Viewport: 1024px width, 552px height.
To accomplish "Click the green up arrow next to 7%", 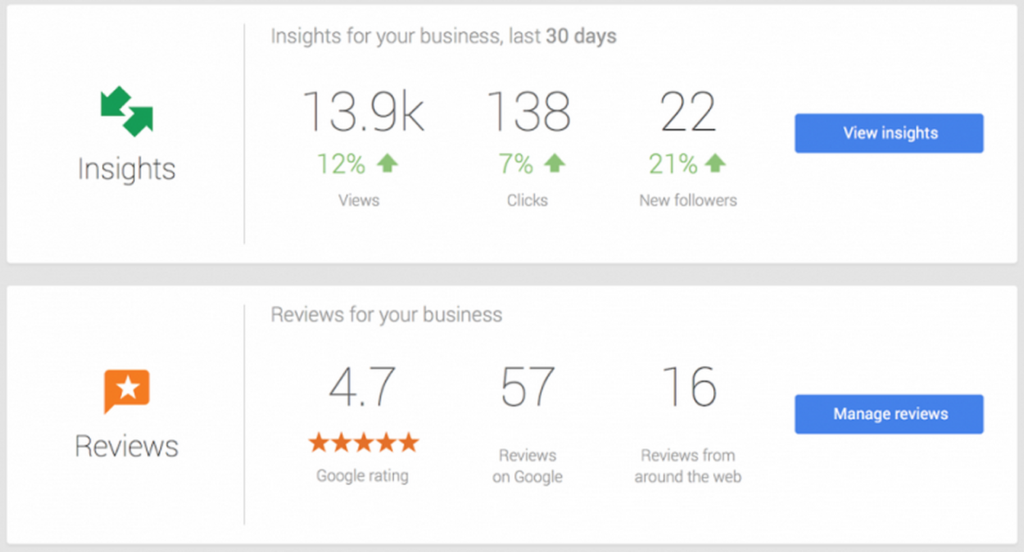I will tap(554, 163).
